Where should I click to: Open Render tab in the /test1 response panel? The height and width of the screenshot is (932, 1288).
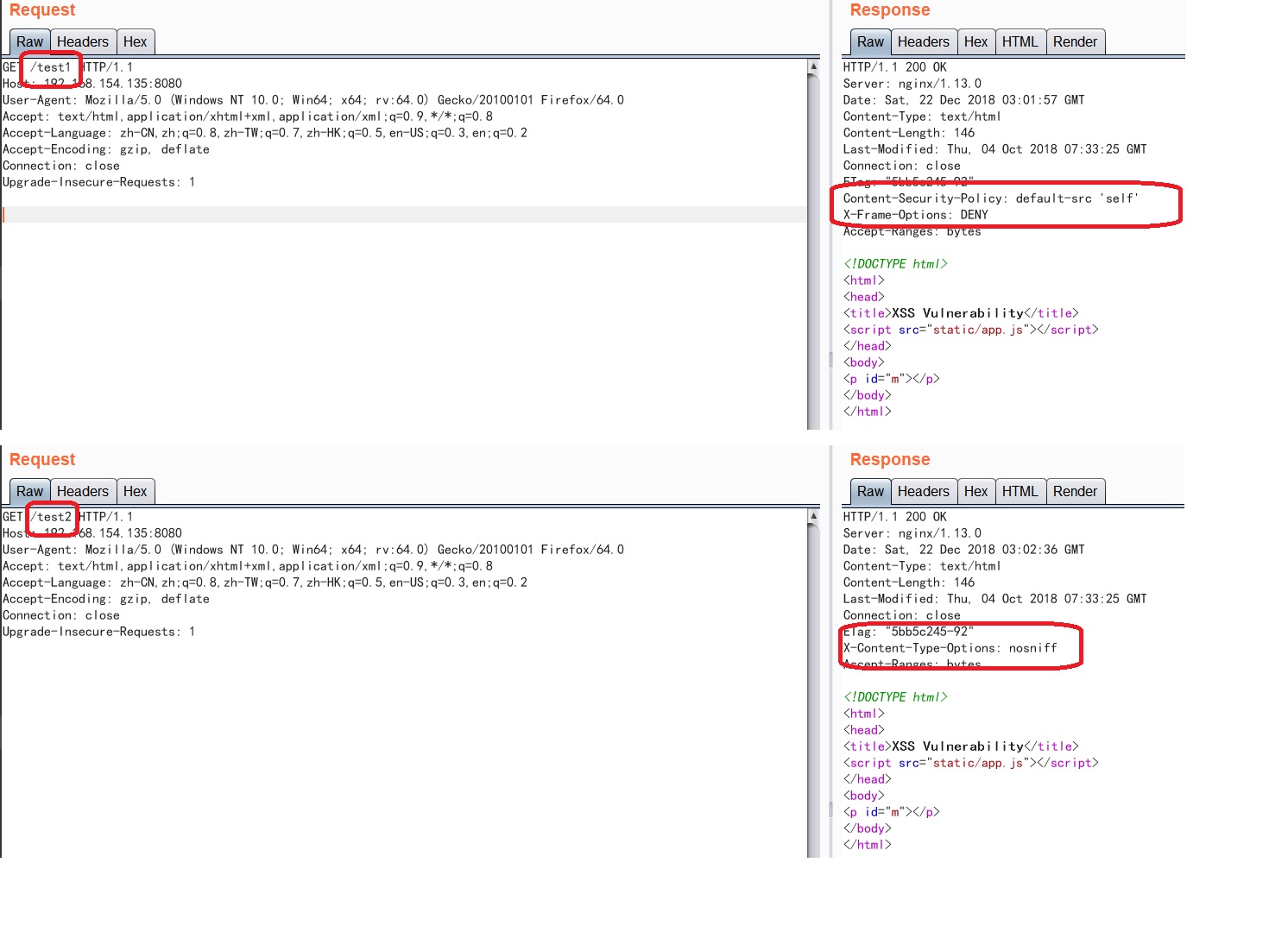tap(1075, 41)
